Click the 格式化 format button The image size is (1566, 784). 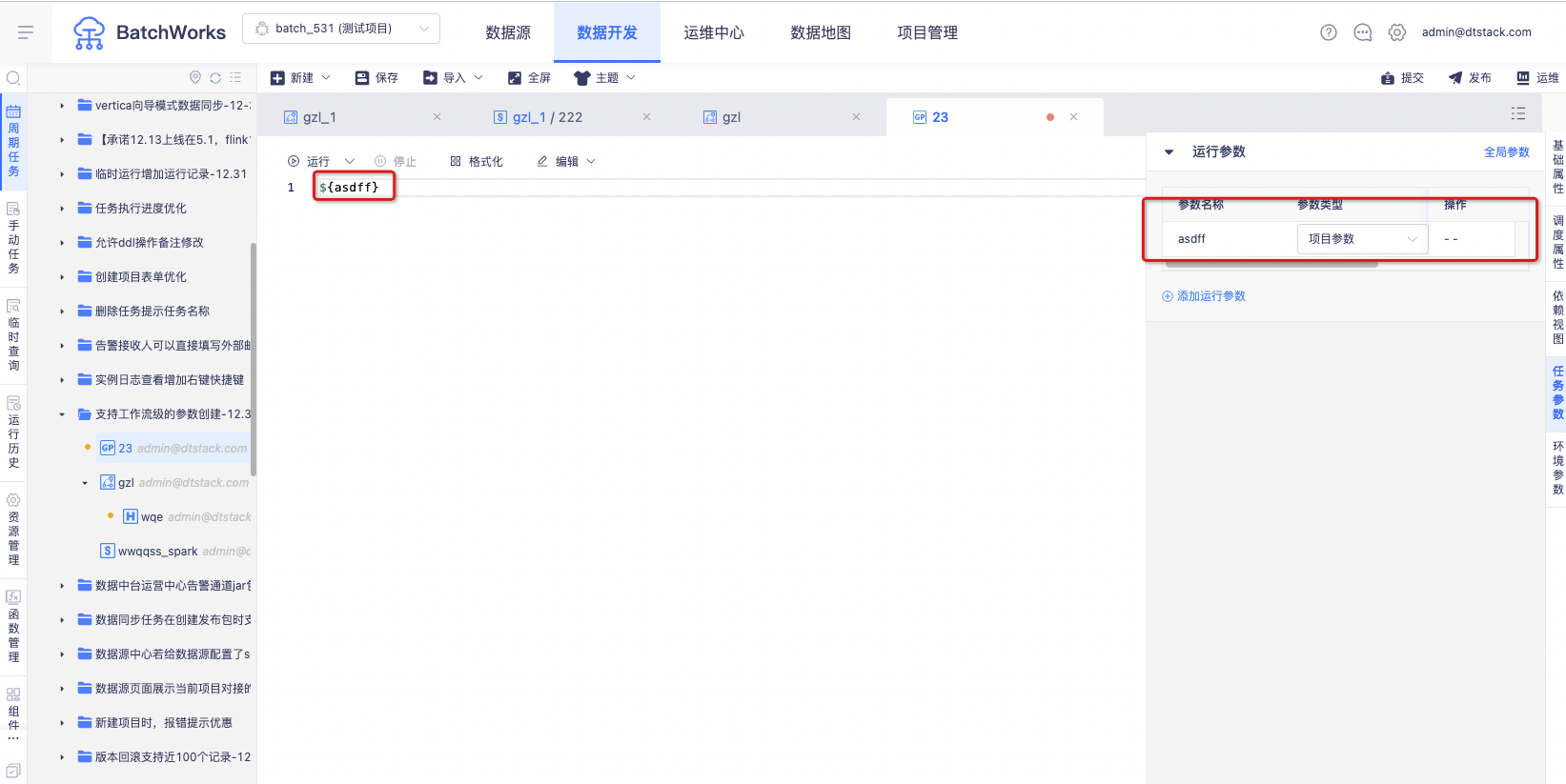click(477, 162)
